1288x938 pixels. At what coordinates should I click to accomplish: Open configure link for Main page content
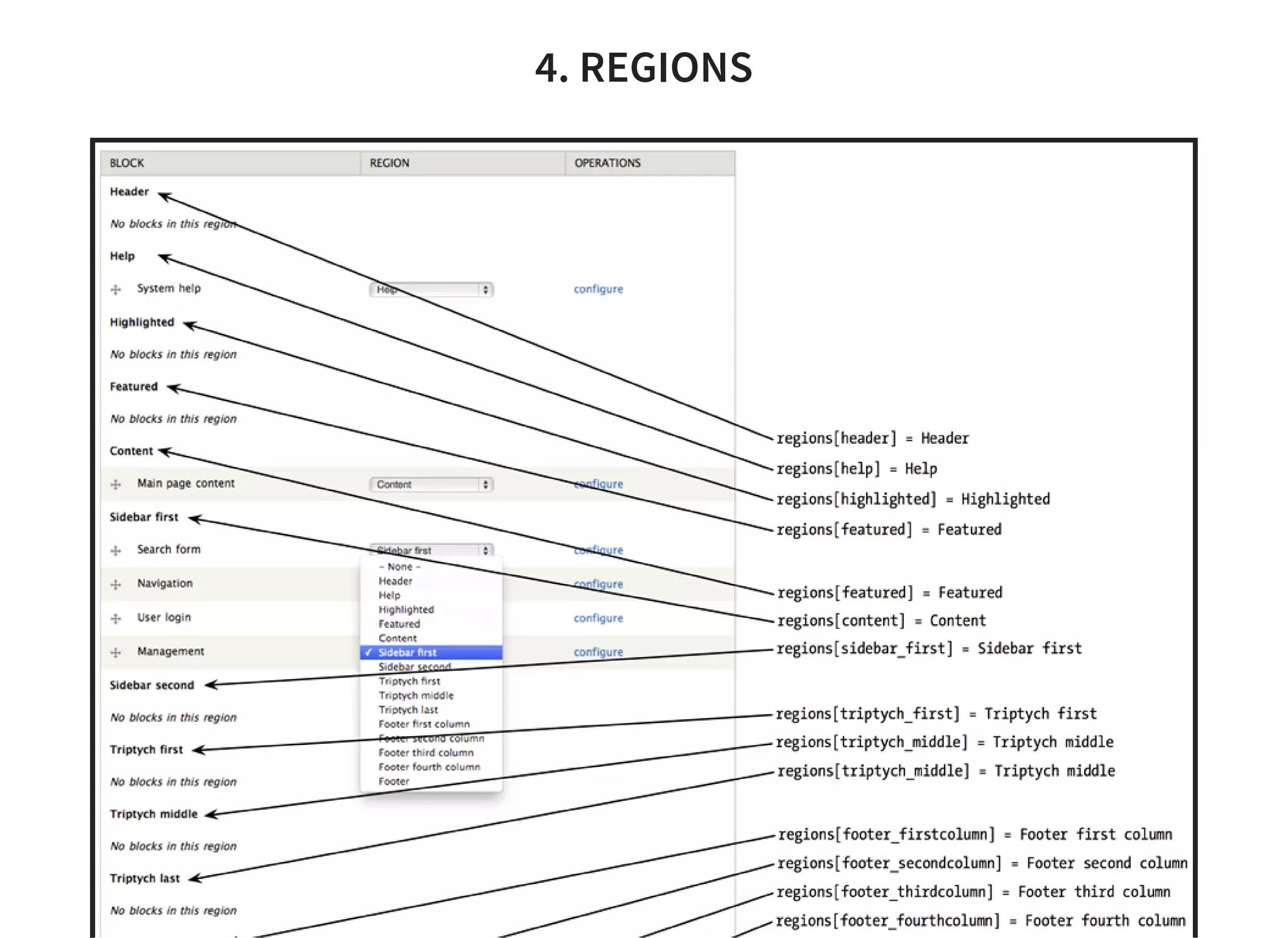pyautogui.click(x=598, y=484)
